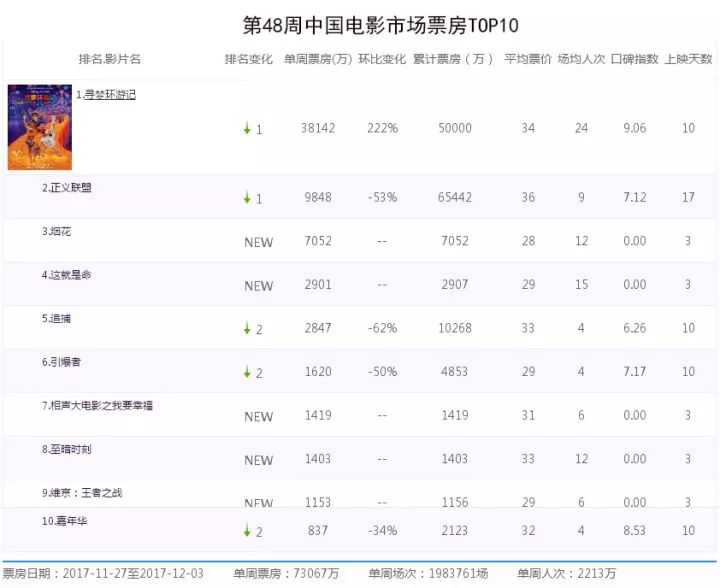The width and height of the screenshot is (720, 588).
Task: Select the 3.烟花 movie row title
Action: coord(56,231)
